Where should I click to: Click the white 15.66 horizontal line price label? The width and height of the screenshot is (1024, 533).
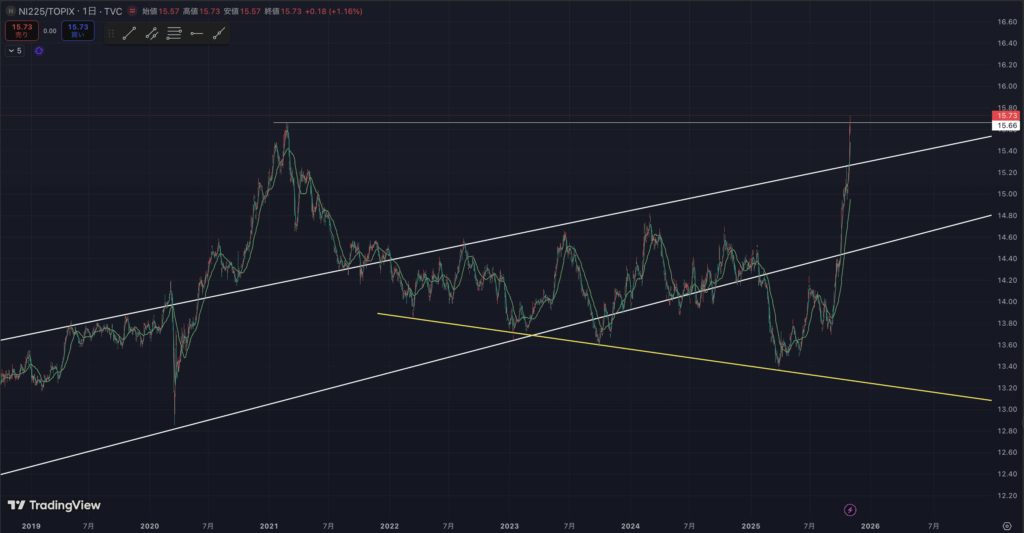click(x=1006, y=126)
